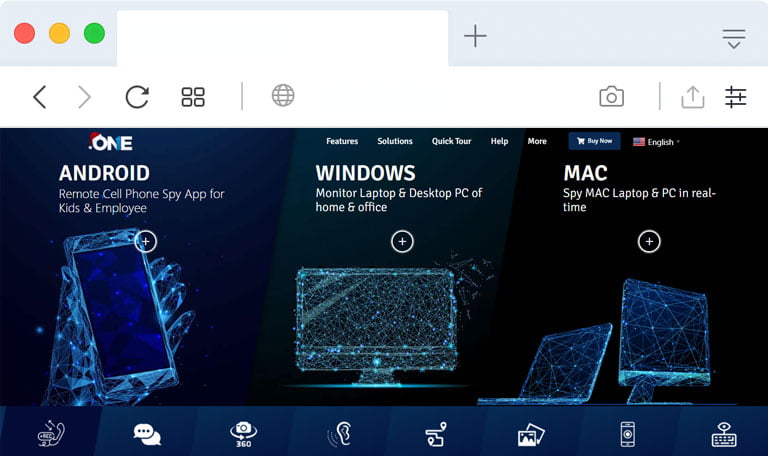Click the Buy Now button
This screenshot has width=768, height=456.
[594, 141]
